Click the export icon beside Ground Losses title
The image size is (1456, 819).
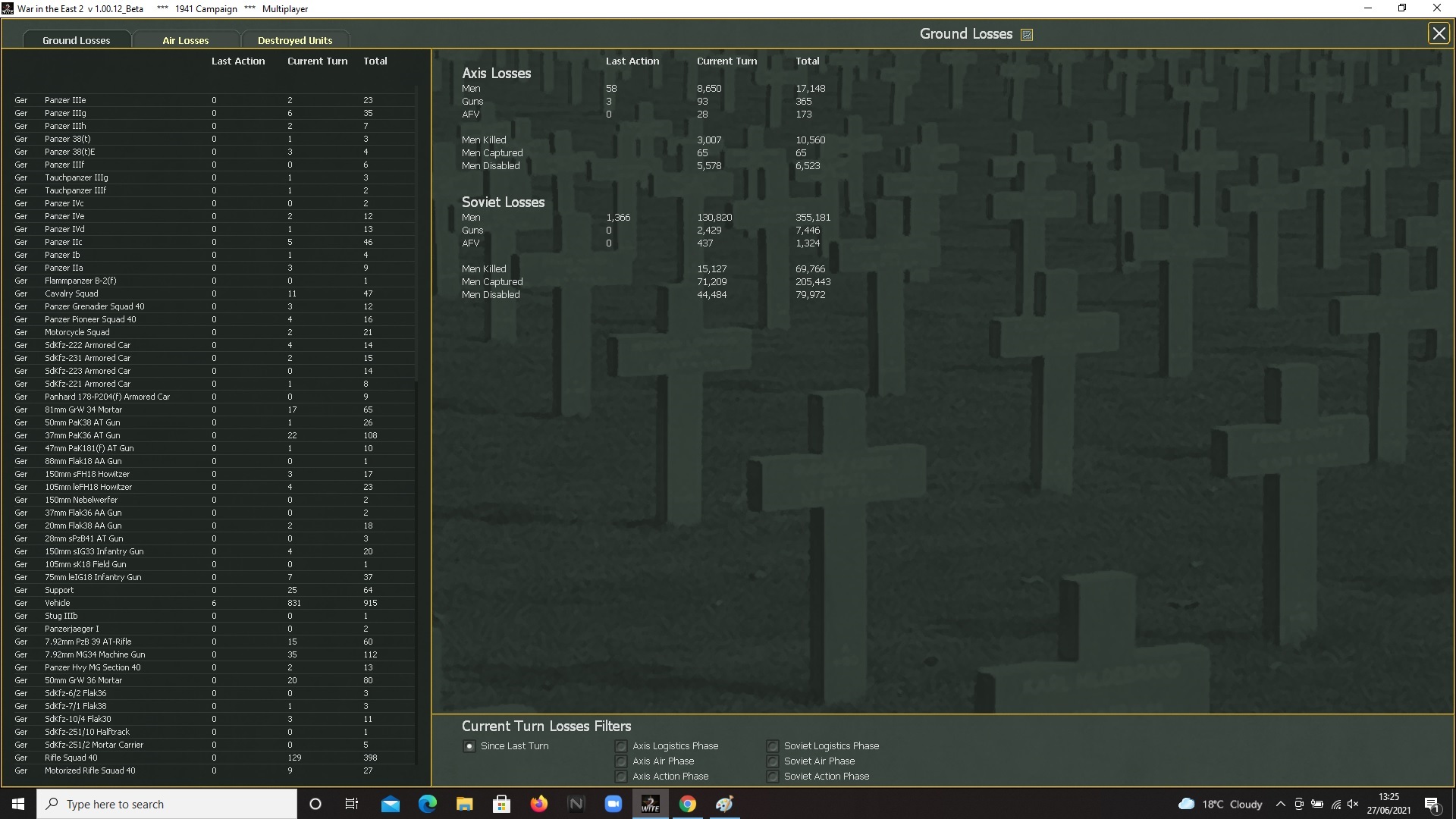tap(1027, 35)
